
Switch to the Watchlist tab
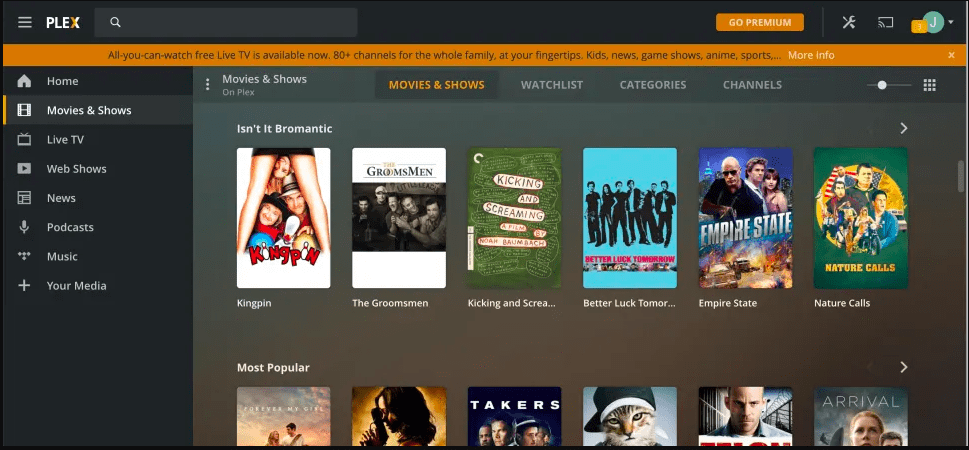coord(552,85)
